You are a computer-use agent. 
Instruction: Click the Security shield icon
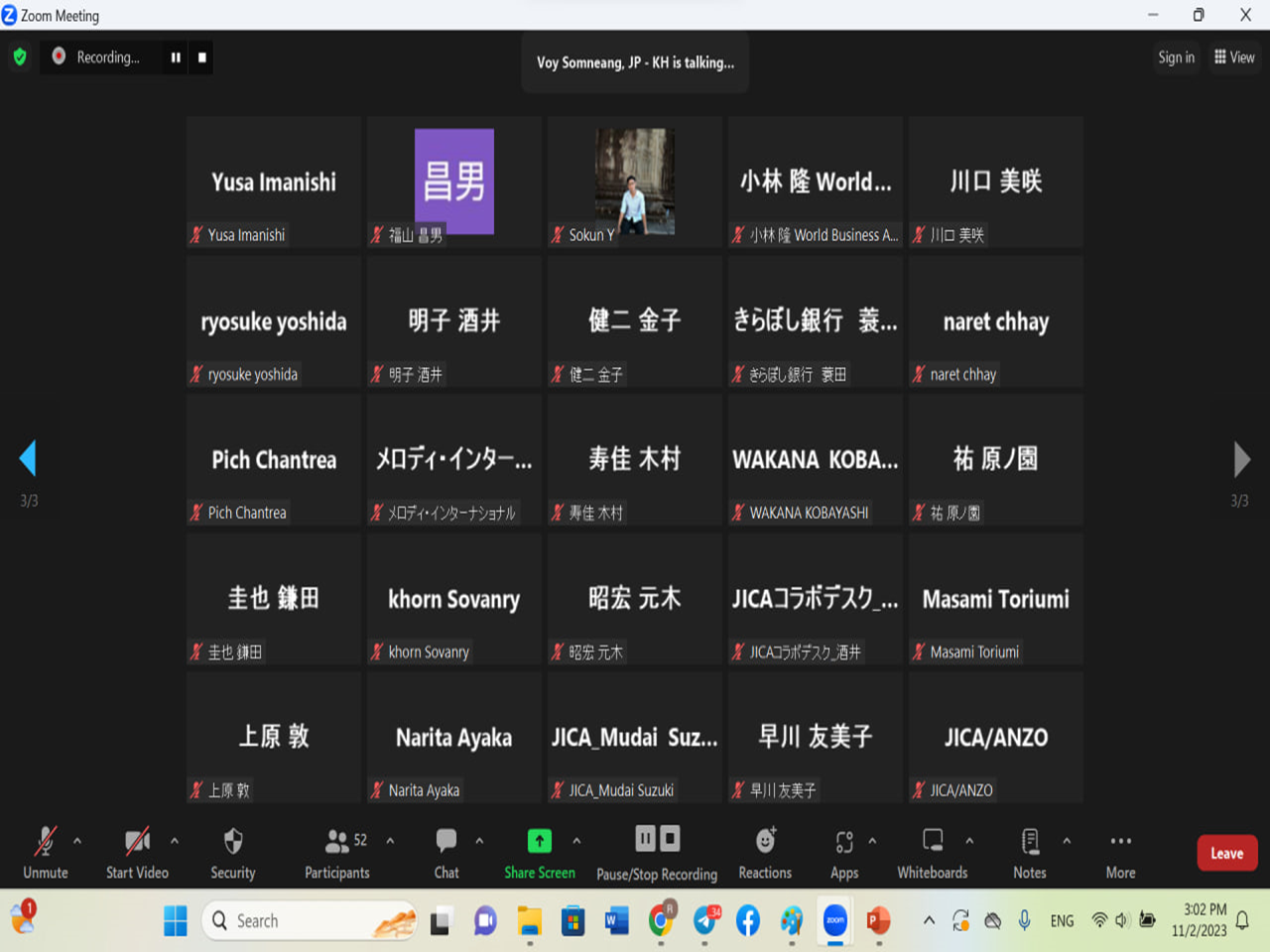233,842
